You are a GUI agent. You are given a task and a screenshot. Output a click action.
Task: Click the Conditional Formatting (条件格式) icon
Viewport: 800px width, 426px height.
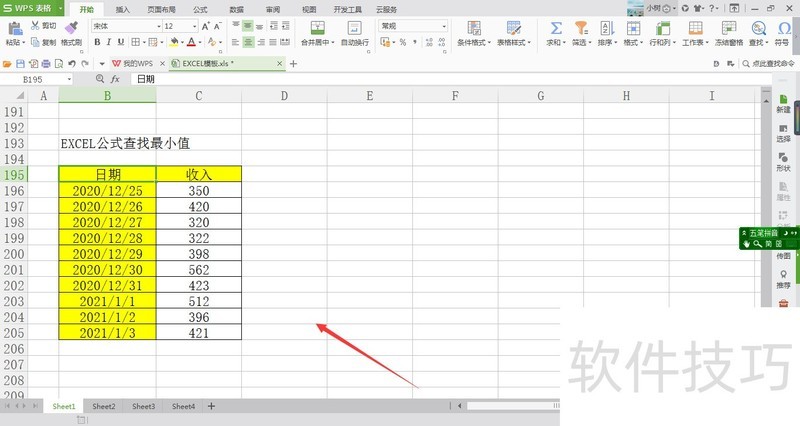pyautogui.click(x=474, y=28)
